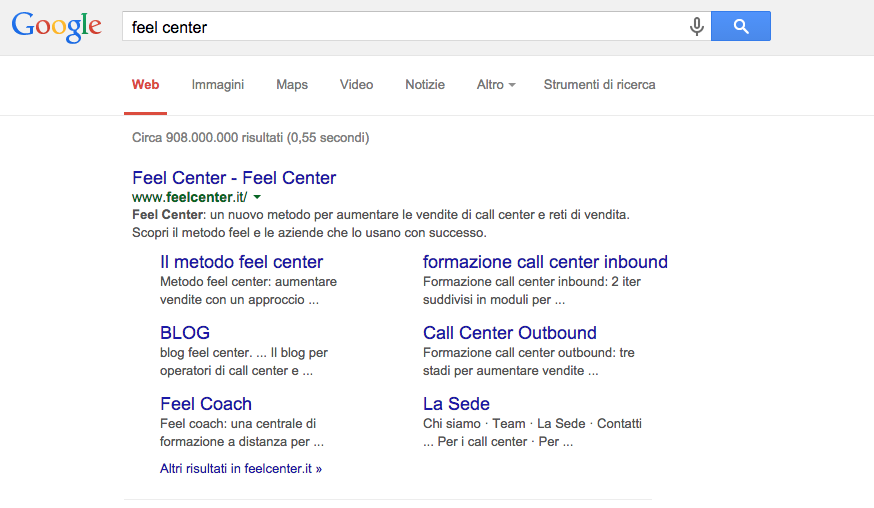This screenshot has width=874, height=508.
Task: Open the green arrow next to feelcenter.it URL
Action: [257, 197]
